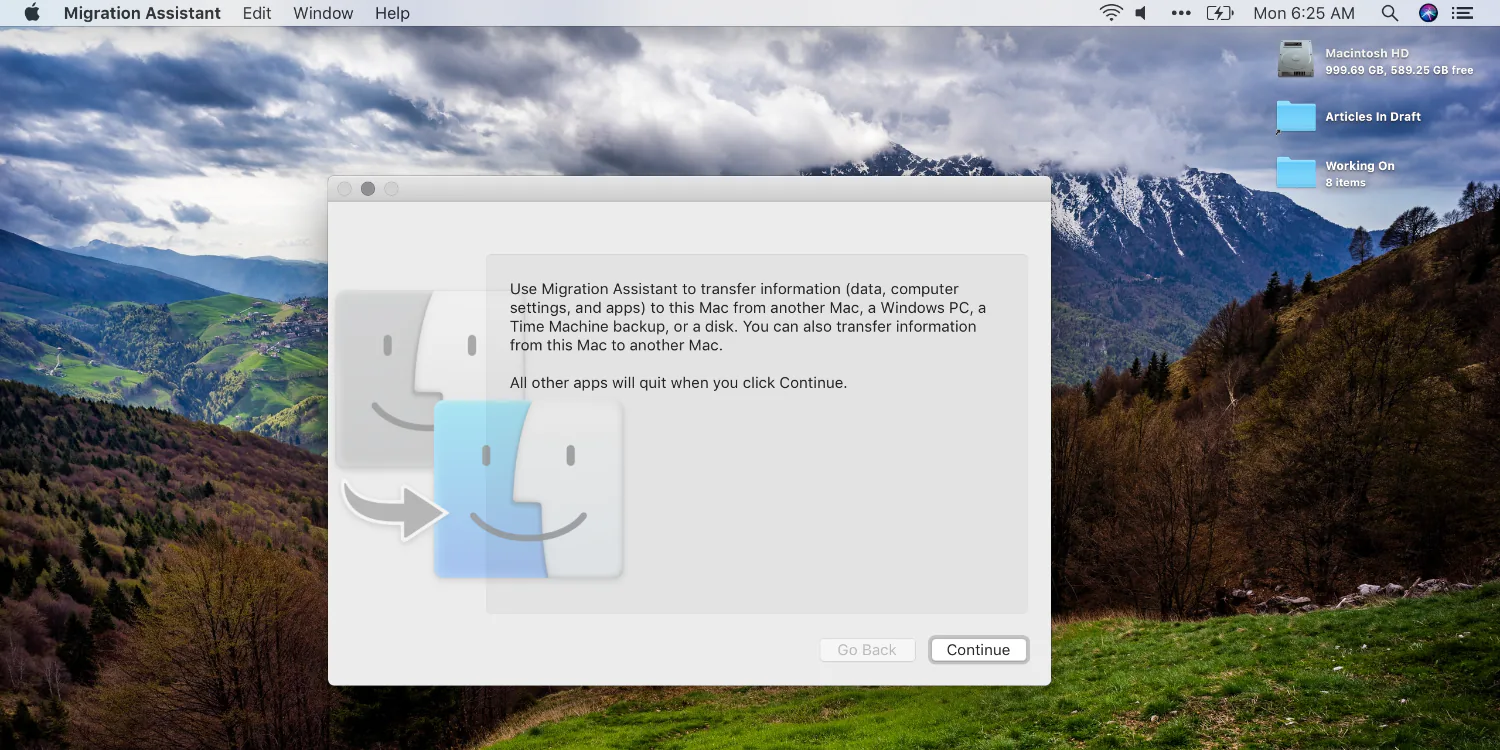Select the Articles In Draft folder
Viewport: 1500px width, 750px height.
[x=1296, y=116]
